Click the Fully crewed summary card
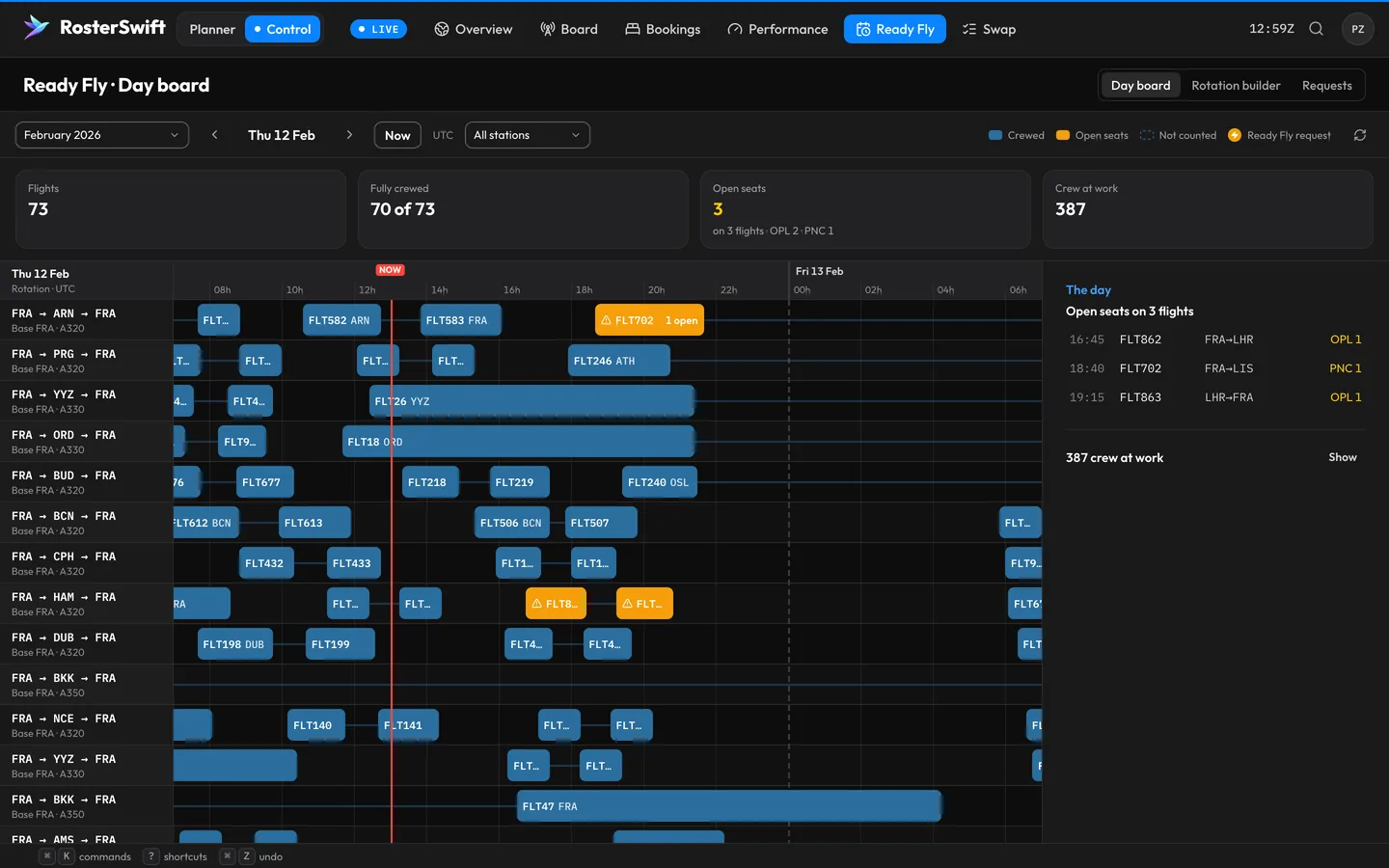 click(x=523, y=209)
